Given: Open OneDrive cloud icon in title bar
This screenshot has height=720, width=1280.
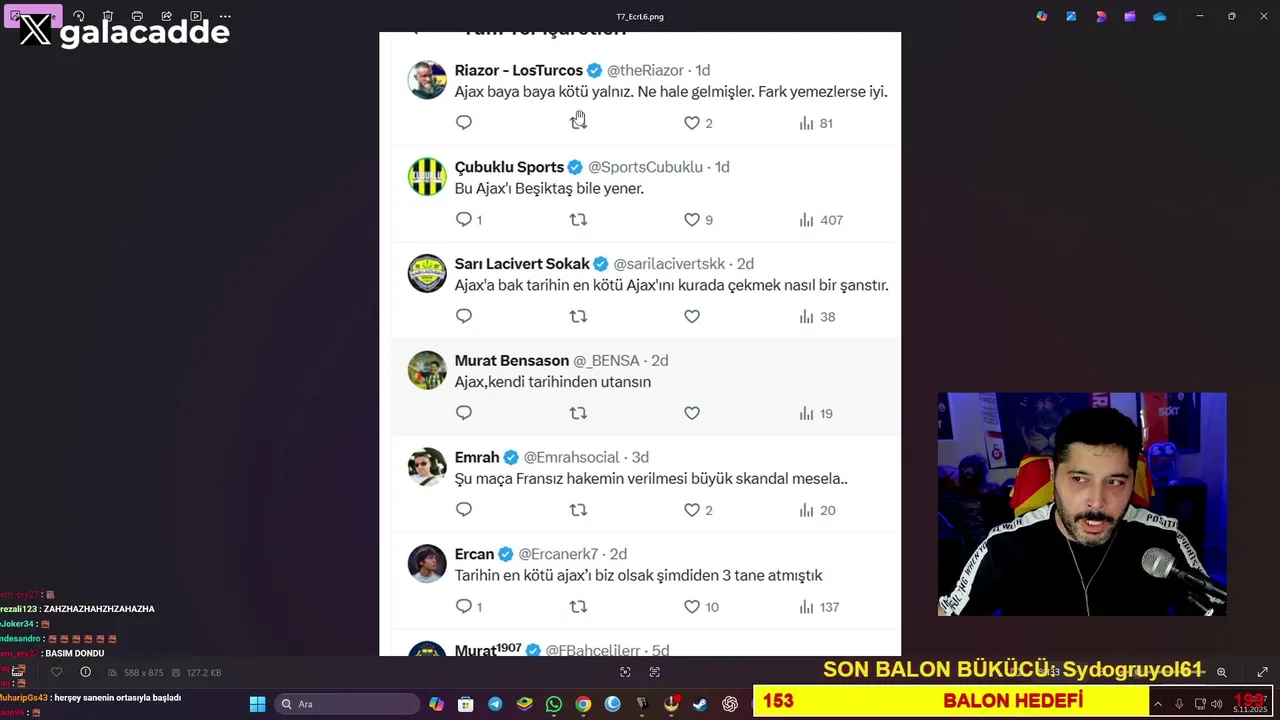Looking at the screenshot, I should 1159,16.
